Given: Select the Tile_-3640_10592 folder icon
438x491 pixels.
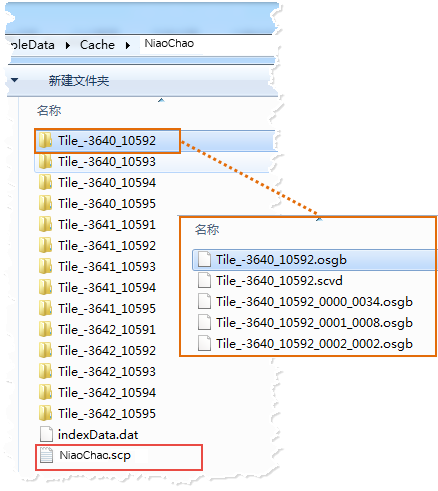Looking at the screenshot, I should (x=45, y=140).
